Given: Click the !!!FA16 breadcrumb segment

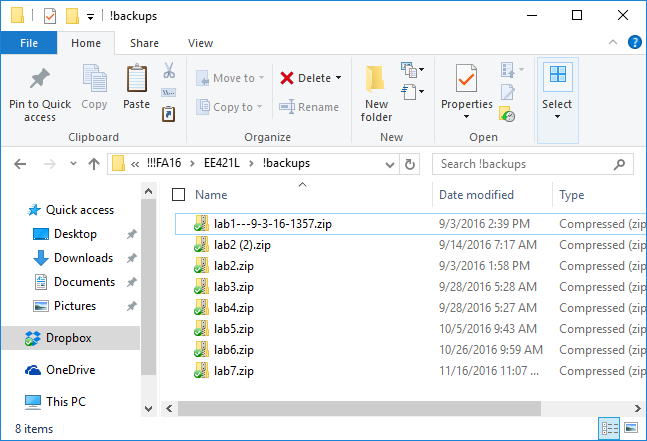Looking at the screenshot, I should click(164, 163).
